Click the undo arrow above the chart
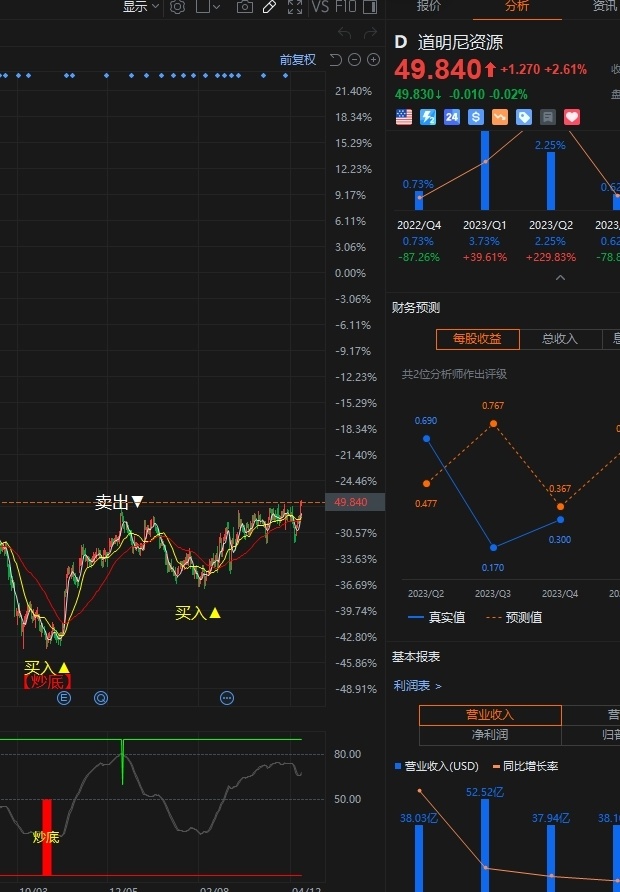The width and height of the screenshot is (620, 892). coord(344,33)
